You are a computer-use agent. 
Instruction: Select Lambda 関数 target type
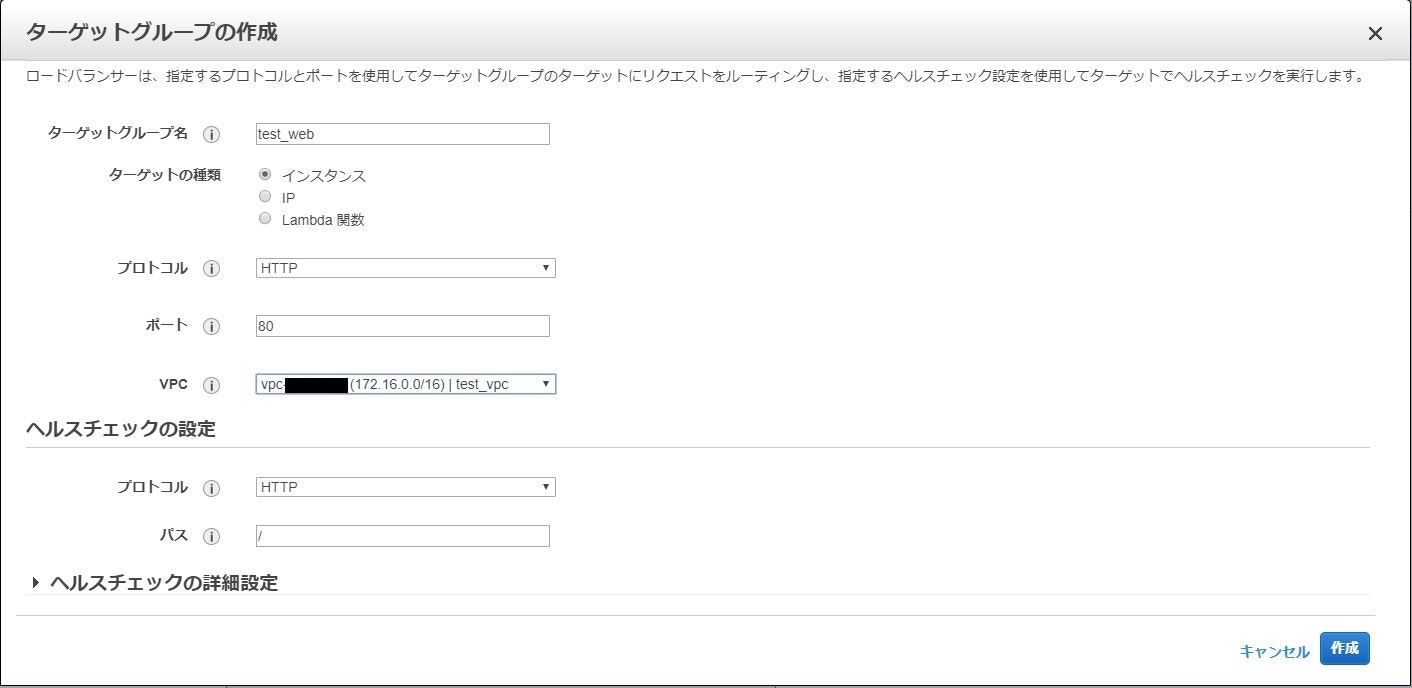pyautogui.click(x=265, y=218)
